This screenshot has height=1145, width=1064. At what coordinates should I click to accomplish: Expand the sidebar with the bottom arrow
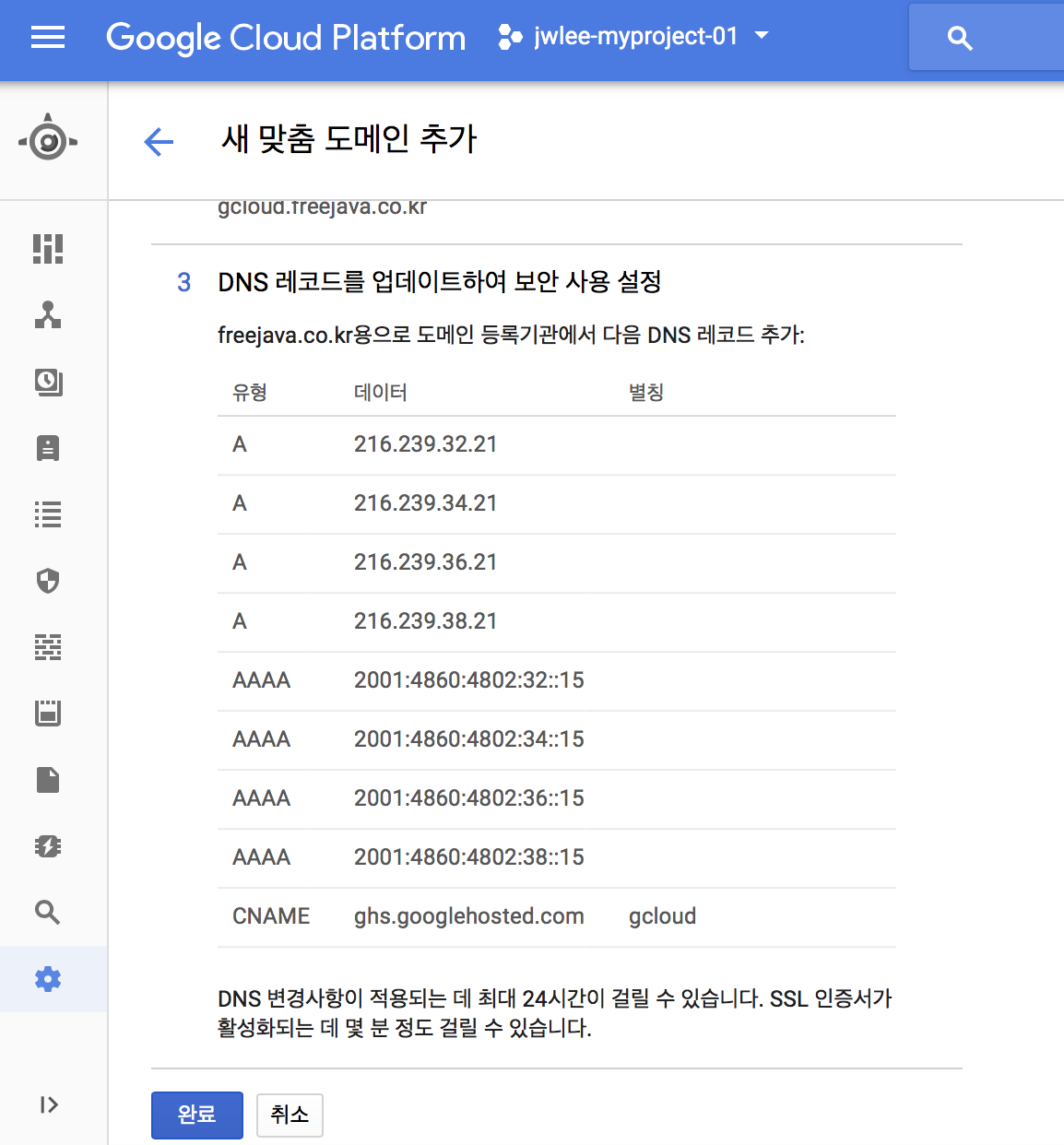[49, 1104]
